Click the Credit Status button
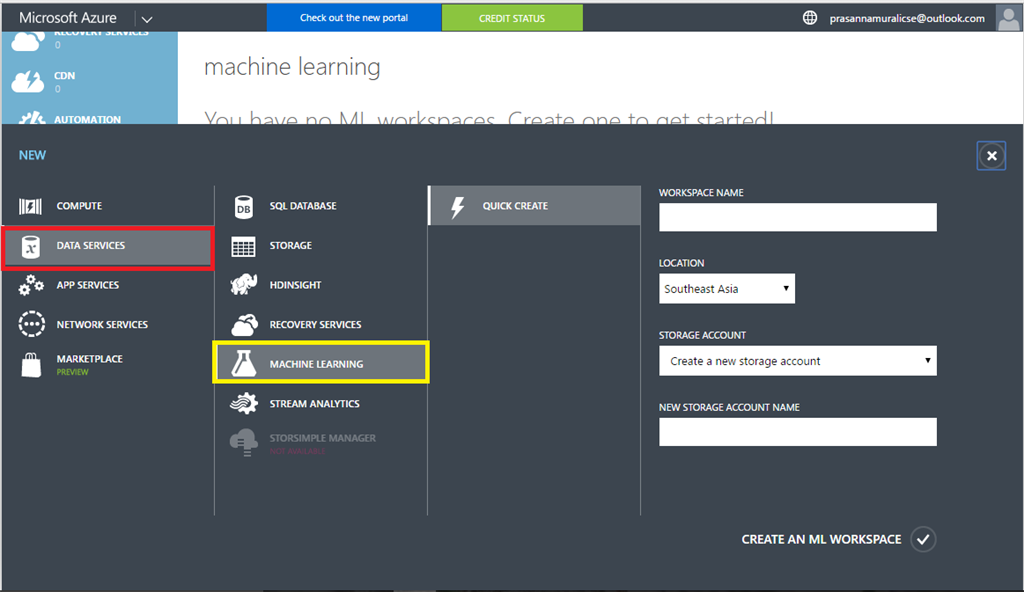The width and height of the screenshot is (1024, 592). tap(512, 18)
